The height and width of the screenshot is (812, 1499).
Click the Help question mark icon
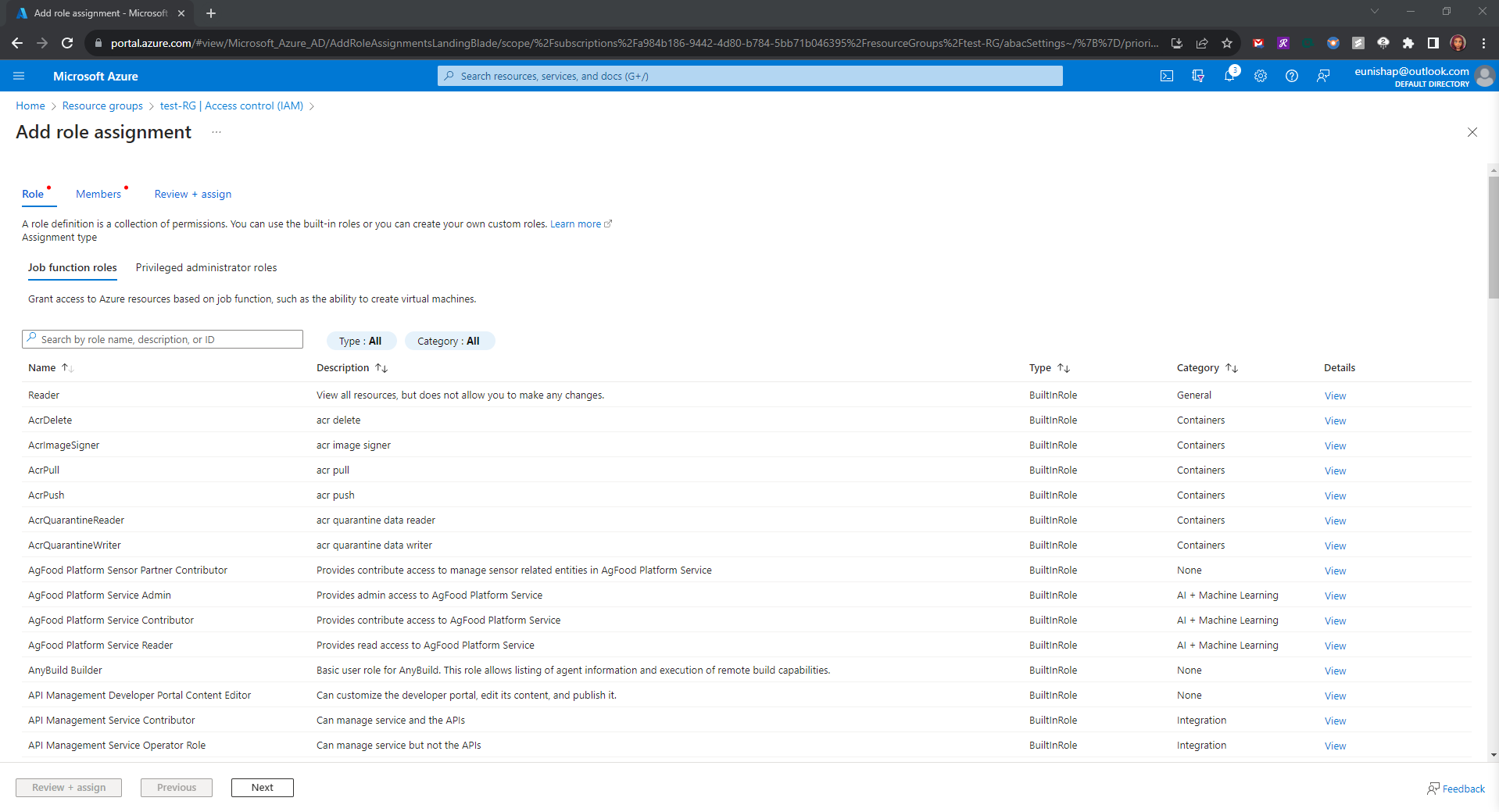pyautogui.click(x=1291, y=76)
